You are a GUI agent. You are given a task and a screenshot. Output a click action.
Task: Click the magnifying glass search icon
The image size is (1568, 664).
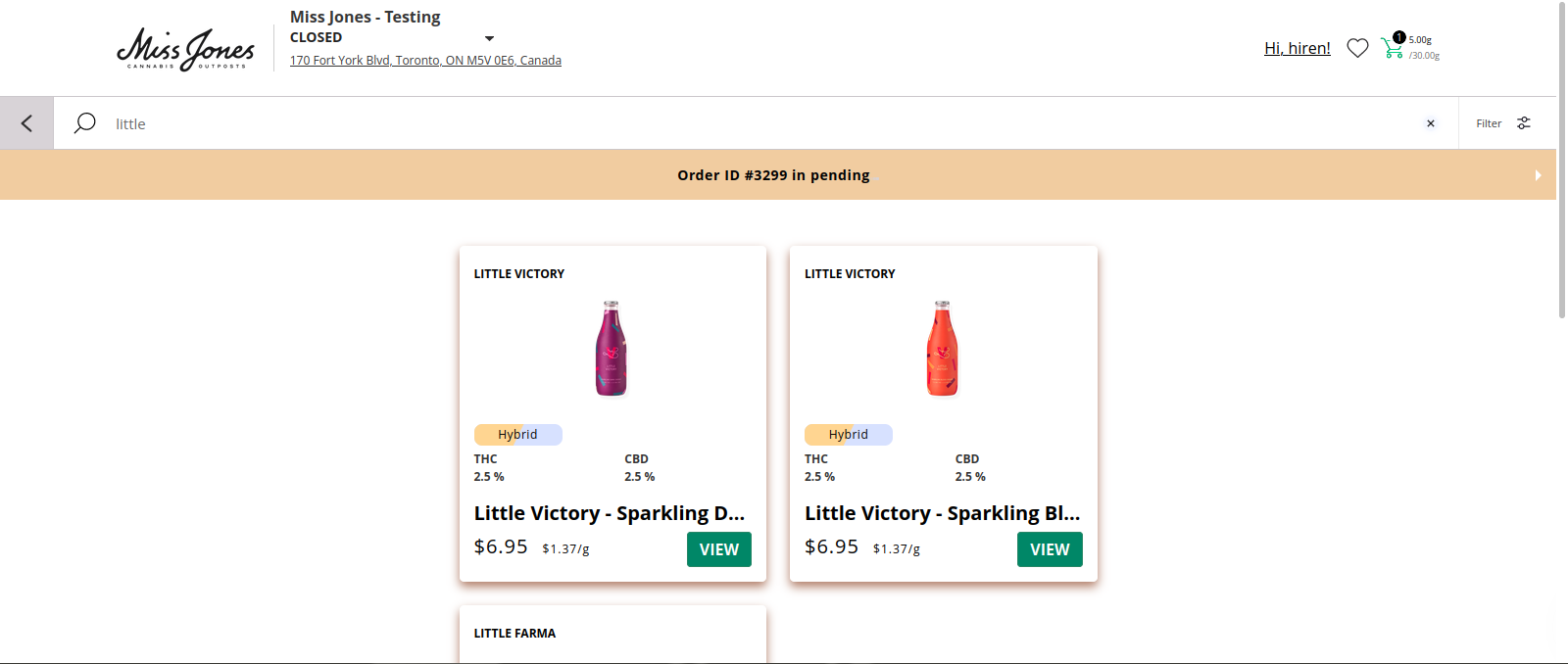point(85,123)
